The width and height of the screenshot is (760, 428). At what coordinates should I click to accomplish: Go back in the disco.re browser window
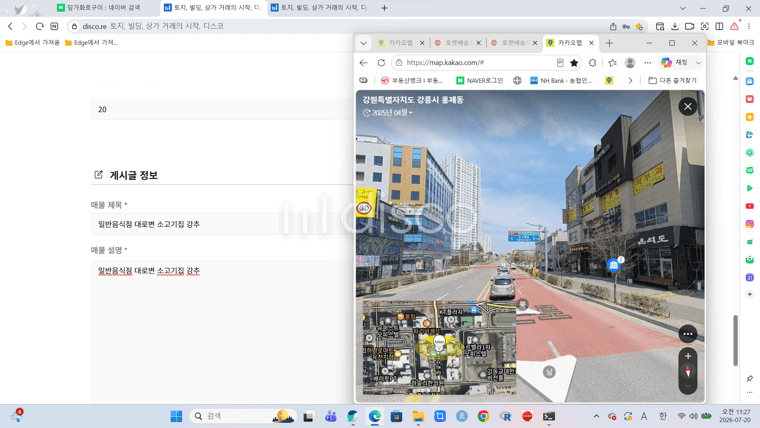click(10, 26)
